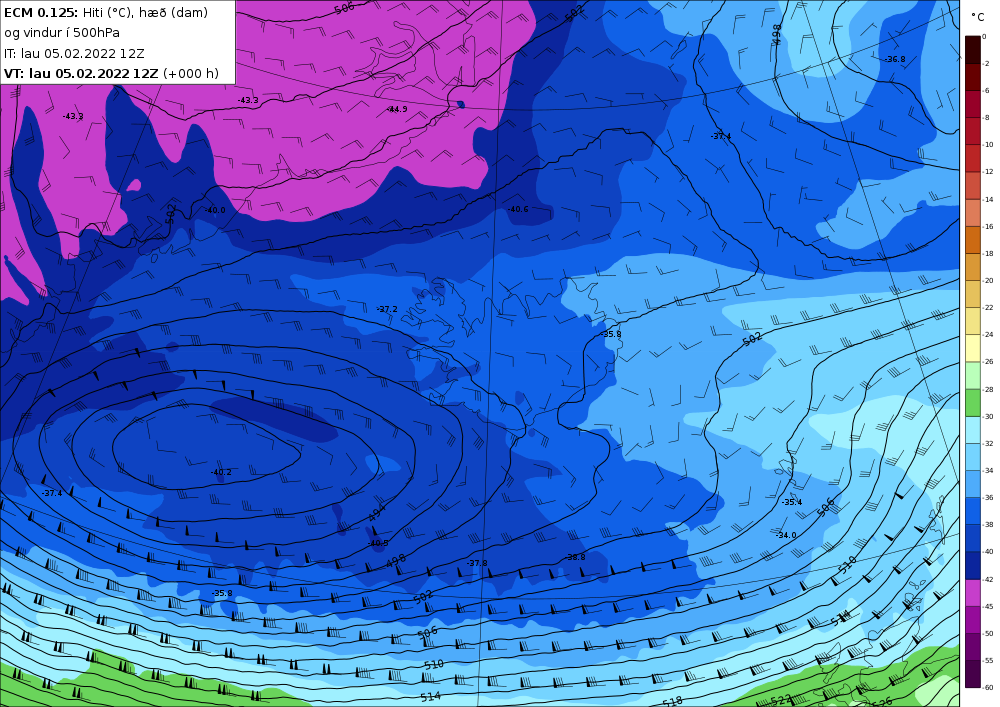Select the legend swatch between -50 and -55
Image resolution: width=1000 pixels, height=707 pixels.
[973, 647]
